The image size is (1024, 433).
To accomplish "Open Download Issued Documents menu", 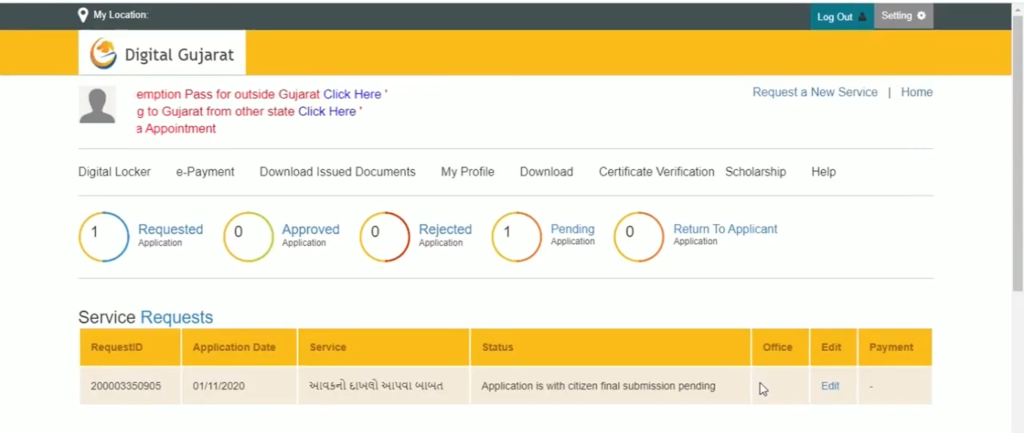I will pos(337,172).
